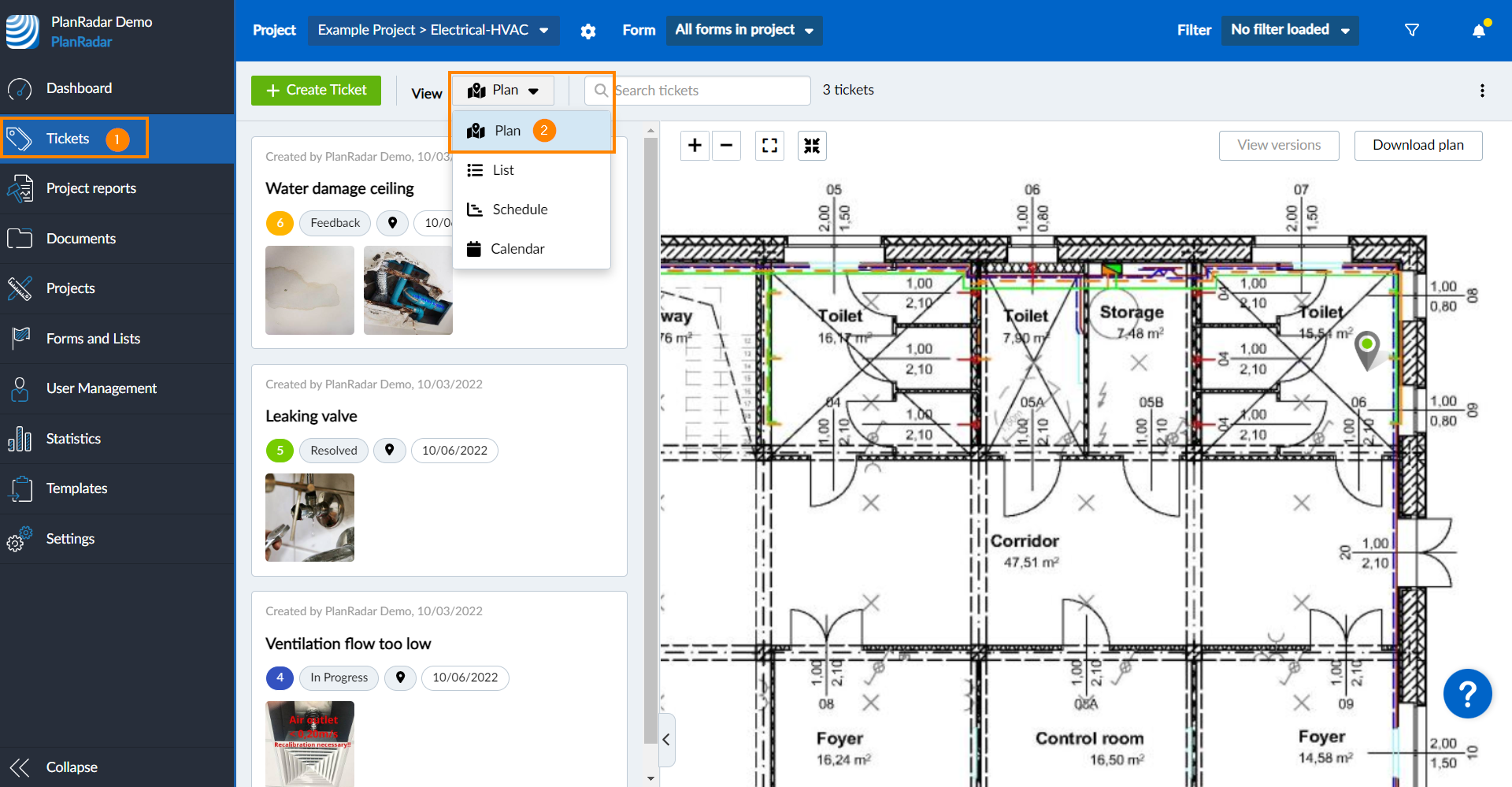Open the Water damage ceiling photo thumbnail
Screen dimensions: 1512x787
(309, 290)
